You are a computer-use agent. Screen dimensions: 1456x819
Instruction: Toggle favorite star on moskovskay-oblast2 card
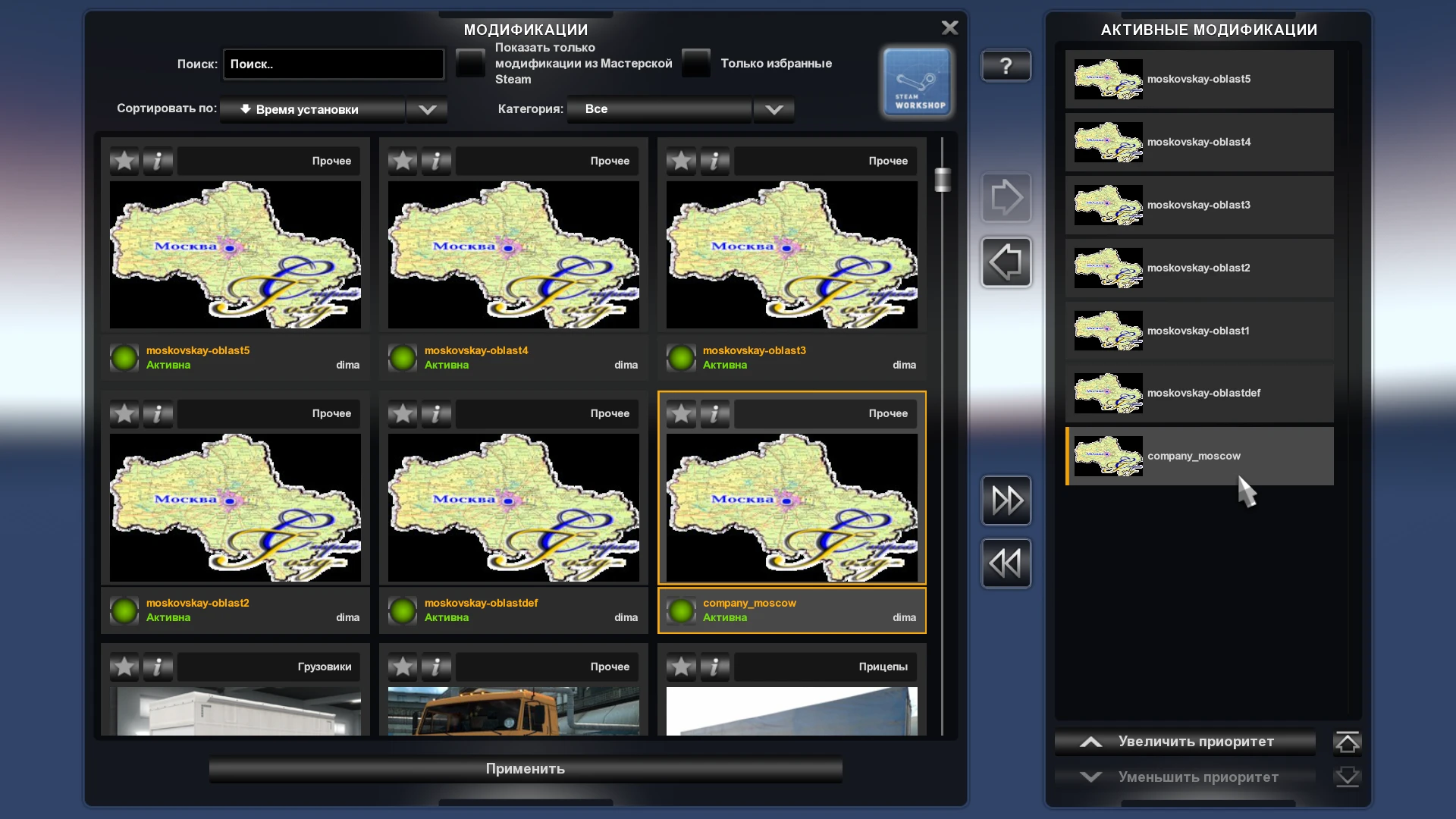coord(124,414)
